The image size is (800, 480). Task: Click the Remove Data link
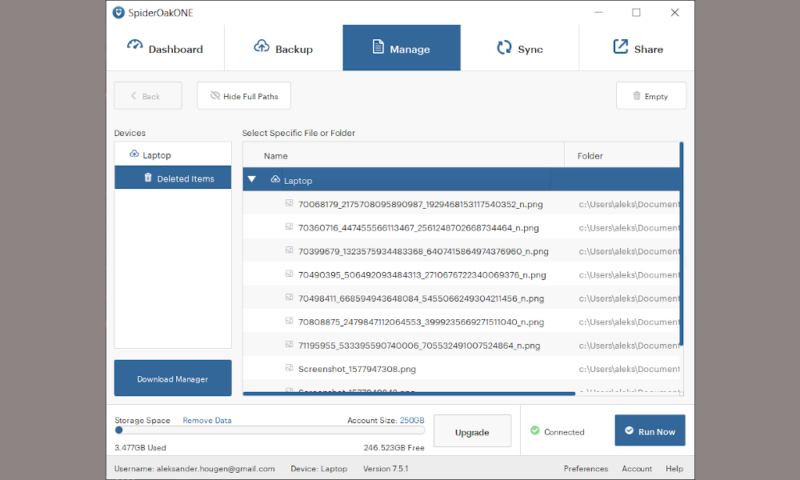(206, 420)
